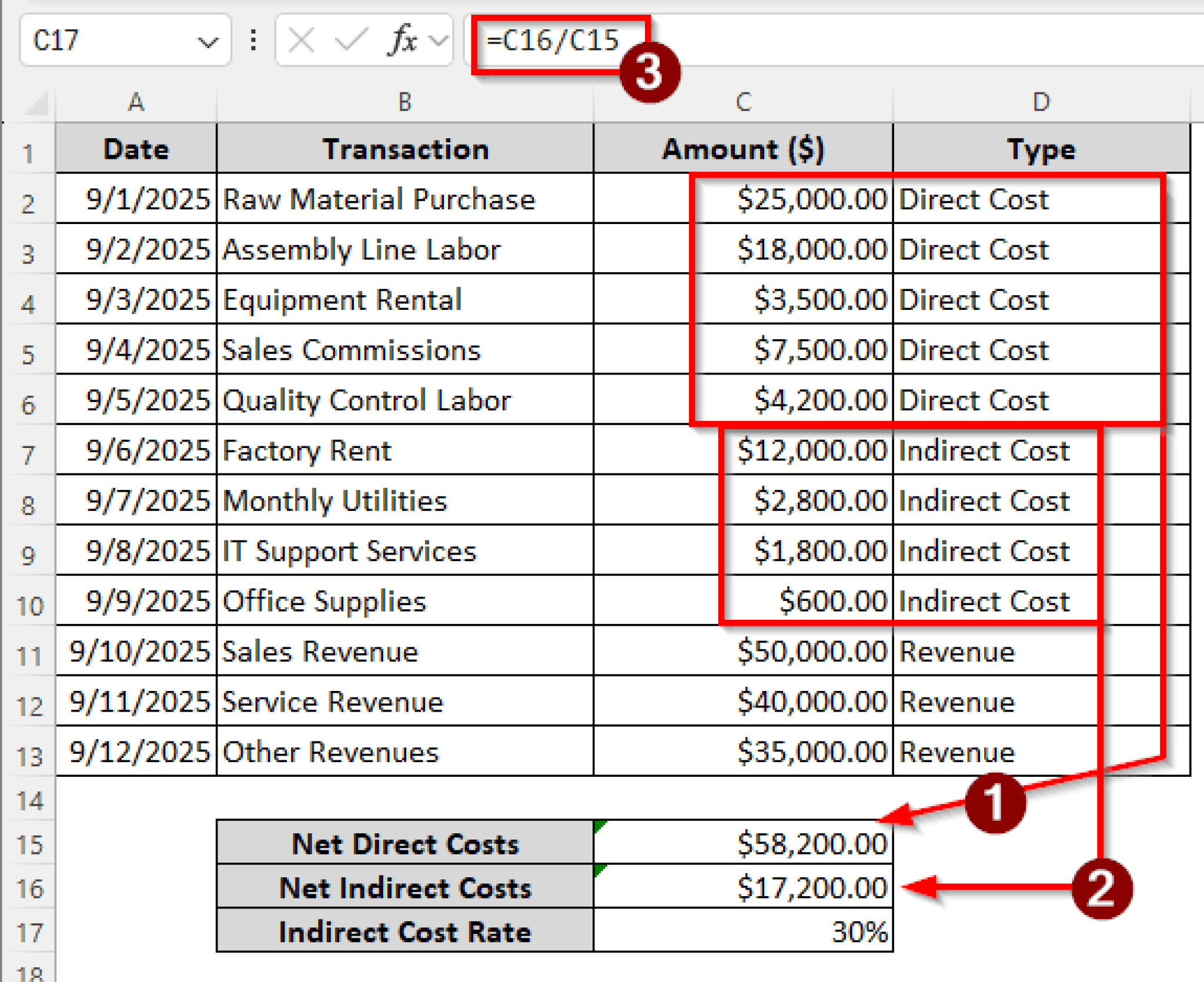Select column D header
Screen dimensions: 1204x982
pyautogui.click(x=1041, y=102)
